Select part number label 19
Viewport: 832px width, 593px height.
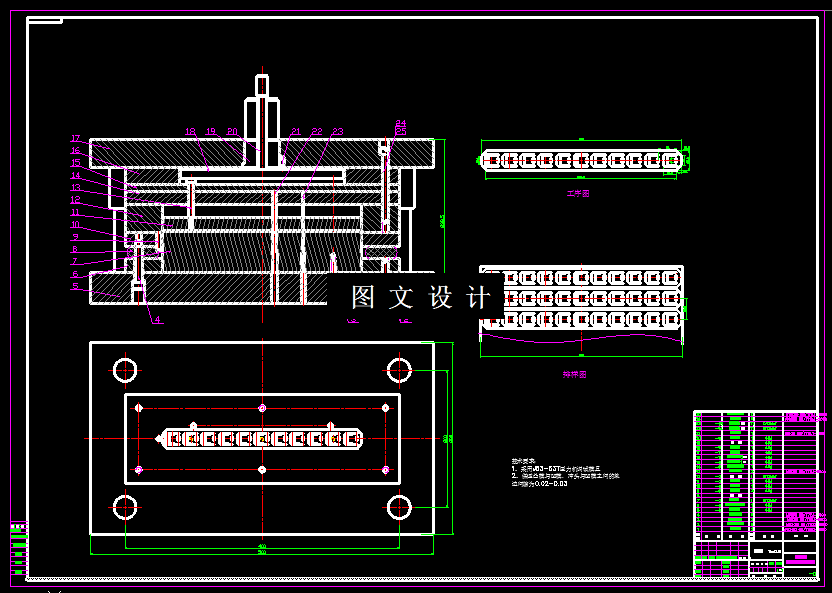(x=211, y=132)
